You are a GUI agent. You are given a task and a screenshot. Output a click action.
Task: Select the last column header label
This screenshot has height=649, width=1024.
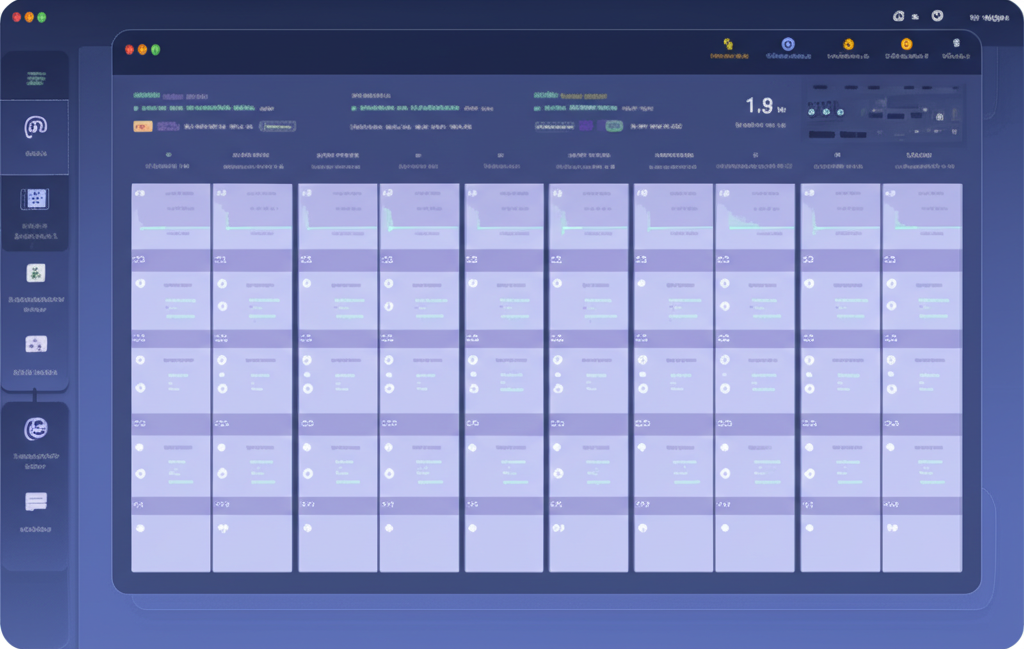tap(923, 161)
